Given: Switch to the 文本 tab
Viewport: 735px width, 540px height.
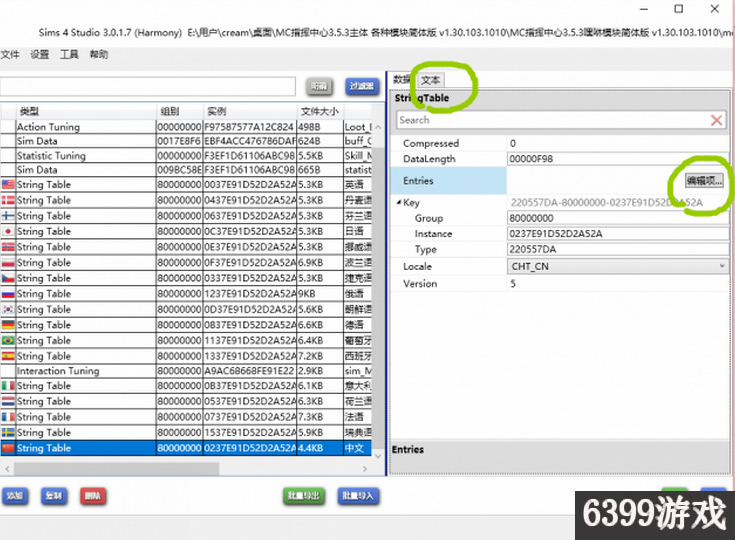Looking at the screenshot, I should tap(430, 80).
